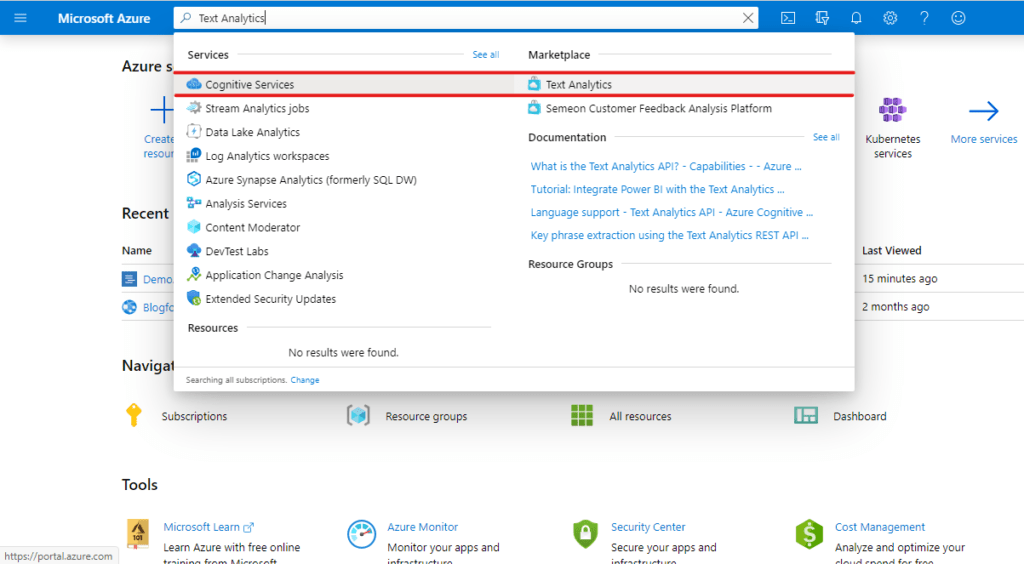Click See all next to Documentation
1024x564 pixels.
click(x=826, y=137)
